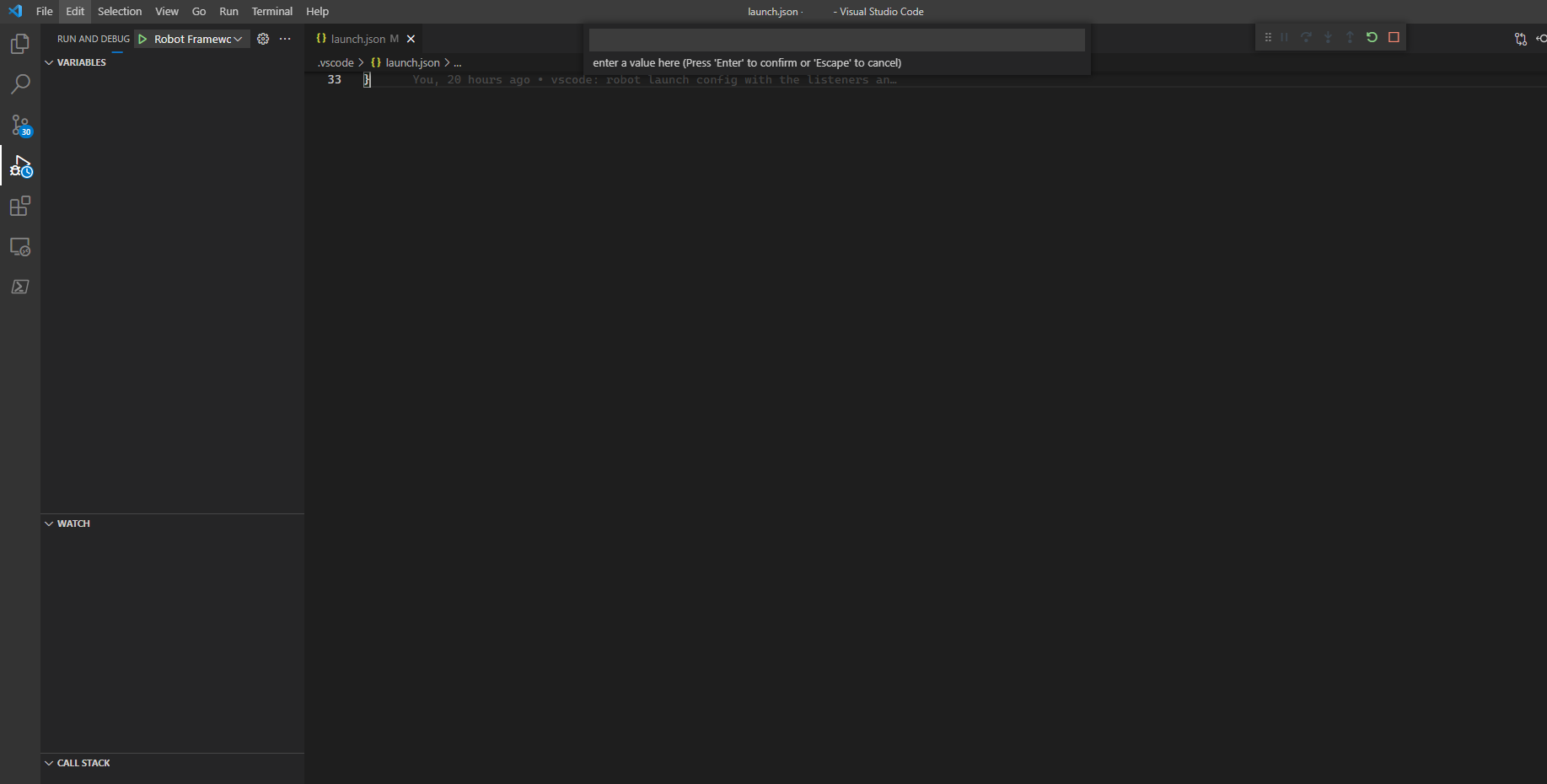This screenshot has height=784, width=1547.
Task: Open the Explorer view in the activity bar
Action: tap(19, 44)
